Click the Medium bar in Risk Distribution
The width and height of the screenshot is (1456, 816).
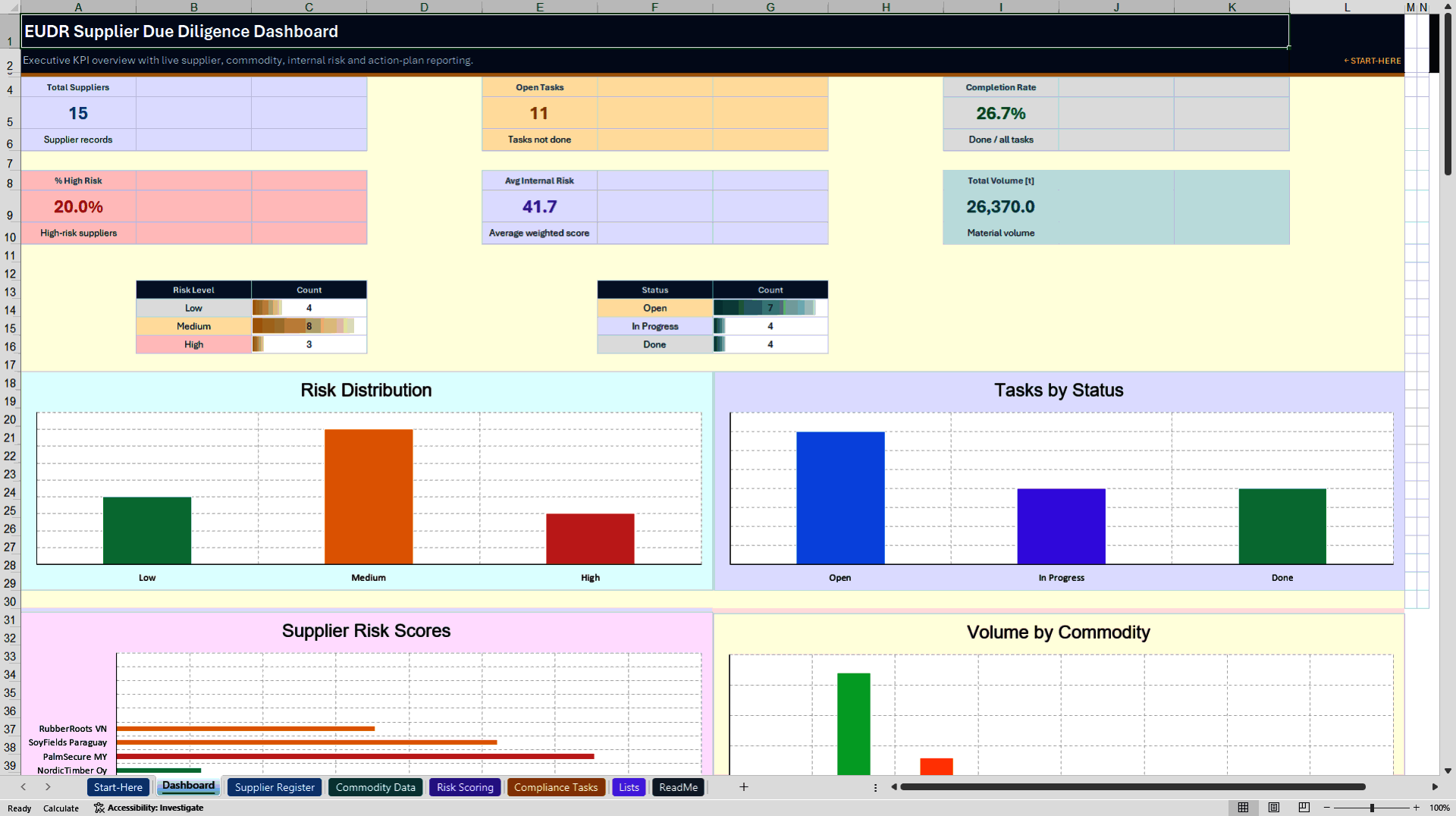[x=369, y=497]
